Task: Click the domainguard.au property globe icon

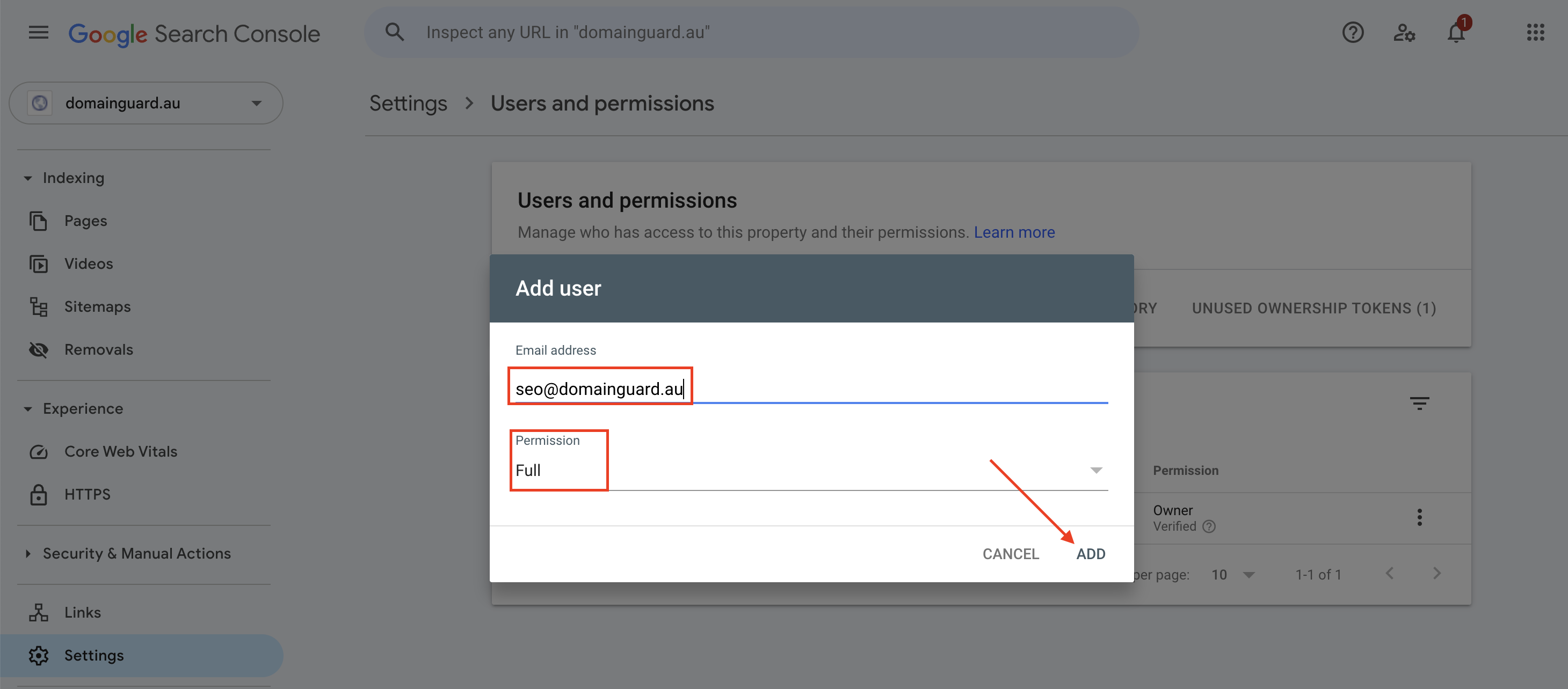Action: click(x=40, y=104)
